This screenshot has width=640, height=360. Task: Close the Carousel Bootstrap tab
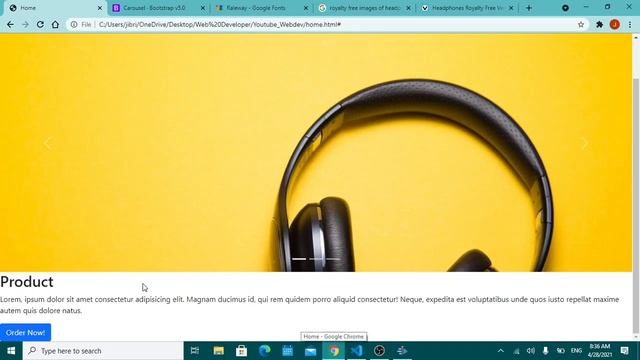coord(203,8)
